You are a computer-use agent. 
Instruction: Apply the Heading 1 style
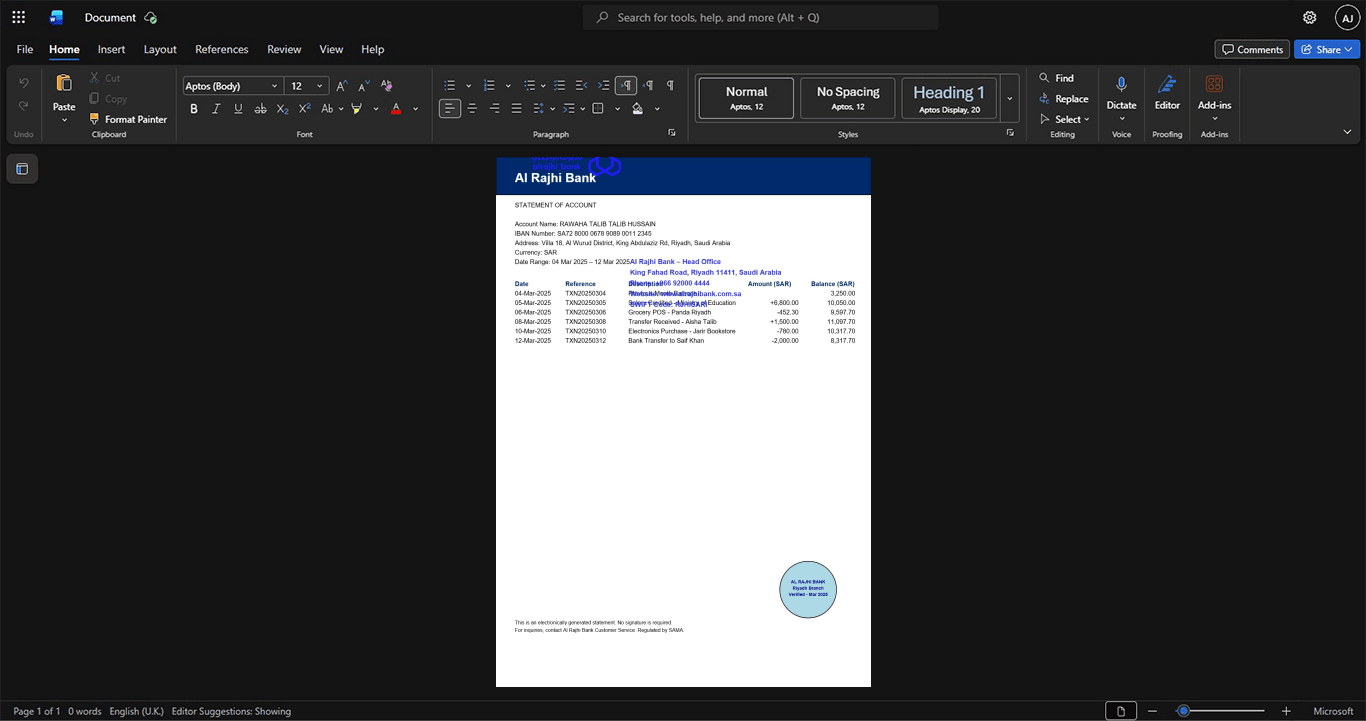[x=949, y=99]
